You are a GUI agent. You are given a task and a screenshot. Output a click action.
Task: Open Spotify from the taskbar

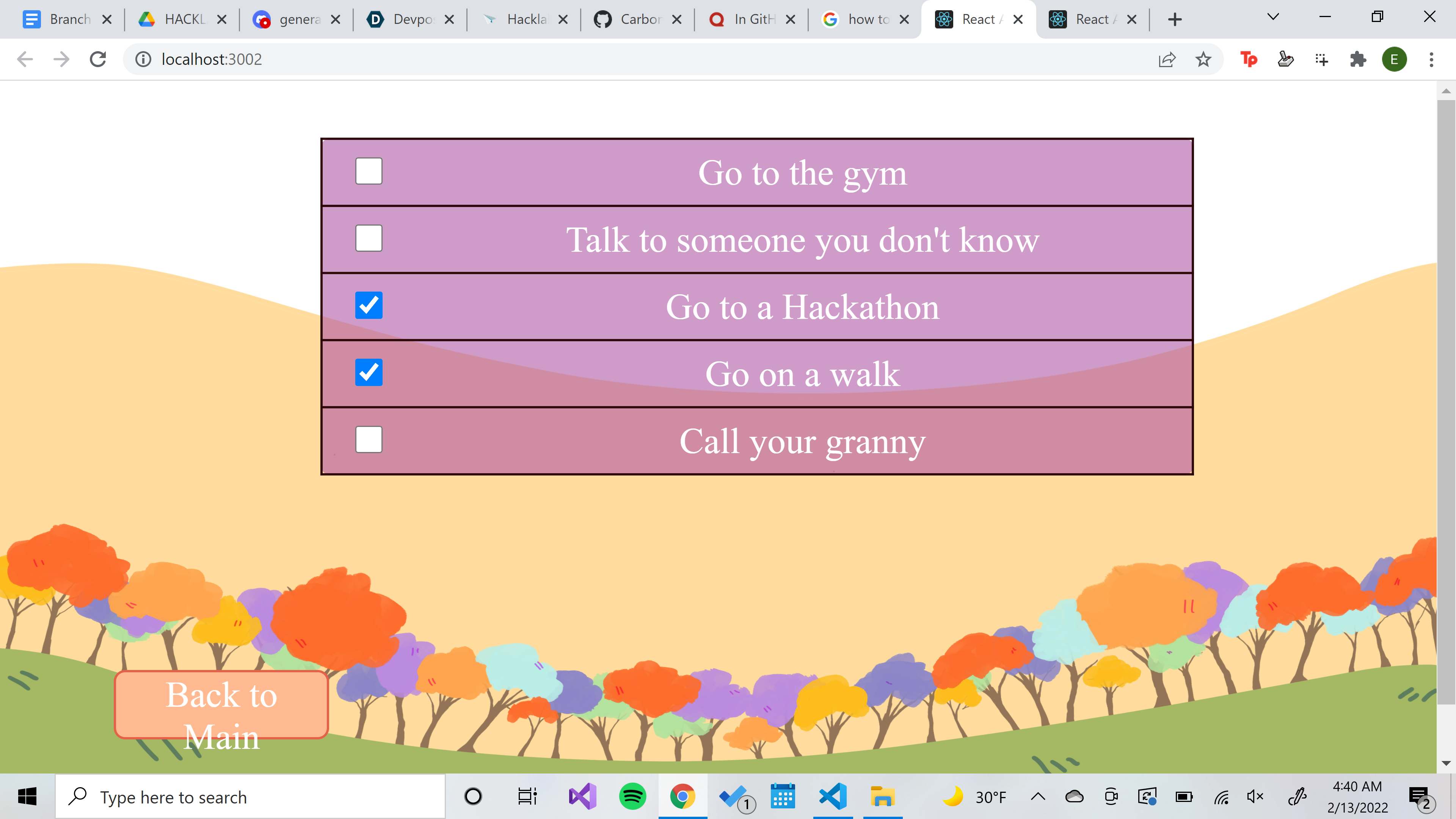[x=632, y=797]
